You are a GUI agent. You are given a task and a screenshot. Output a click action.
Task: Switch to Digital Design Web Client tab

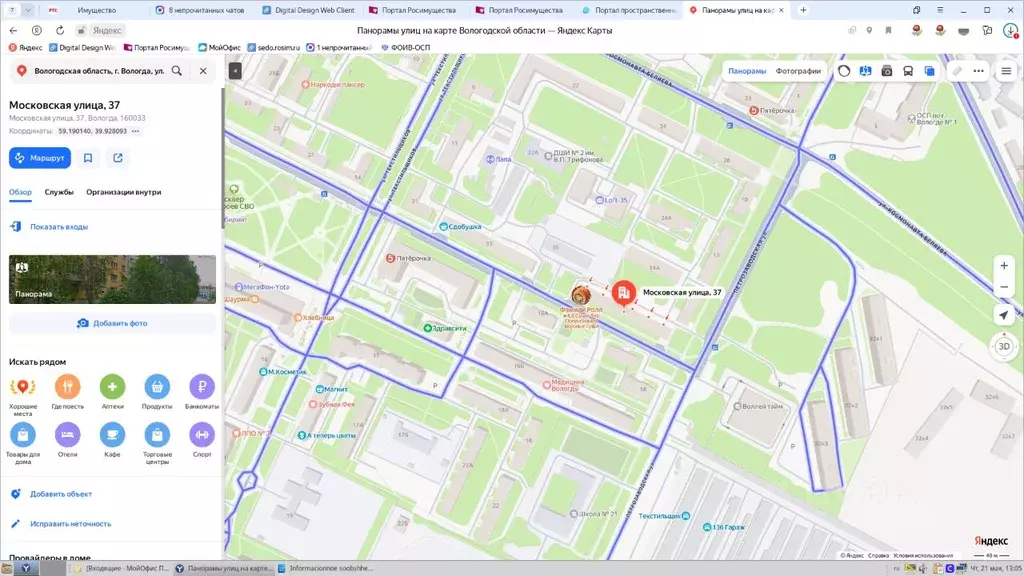coord(308,10)
